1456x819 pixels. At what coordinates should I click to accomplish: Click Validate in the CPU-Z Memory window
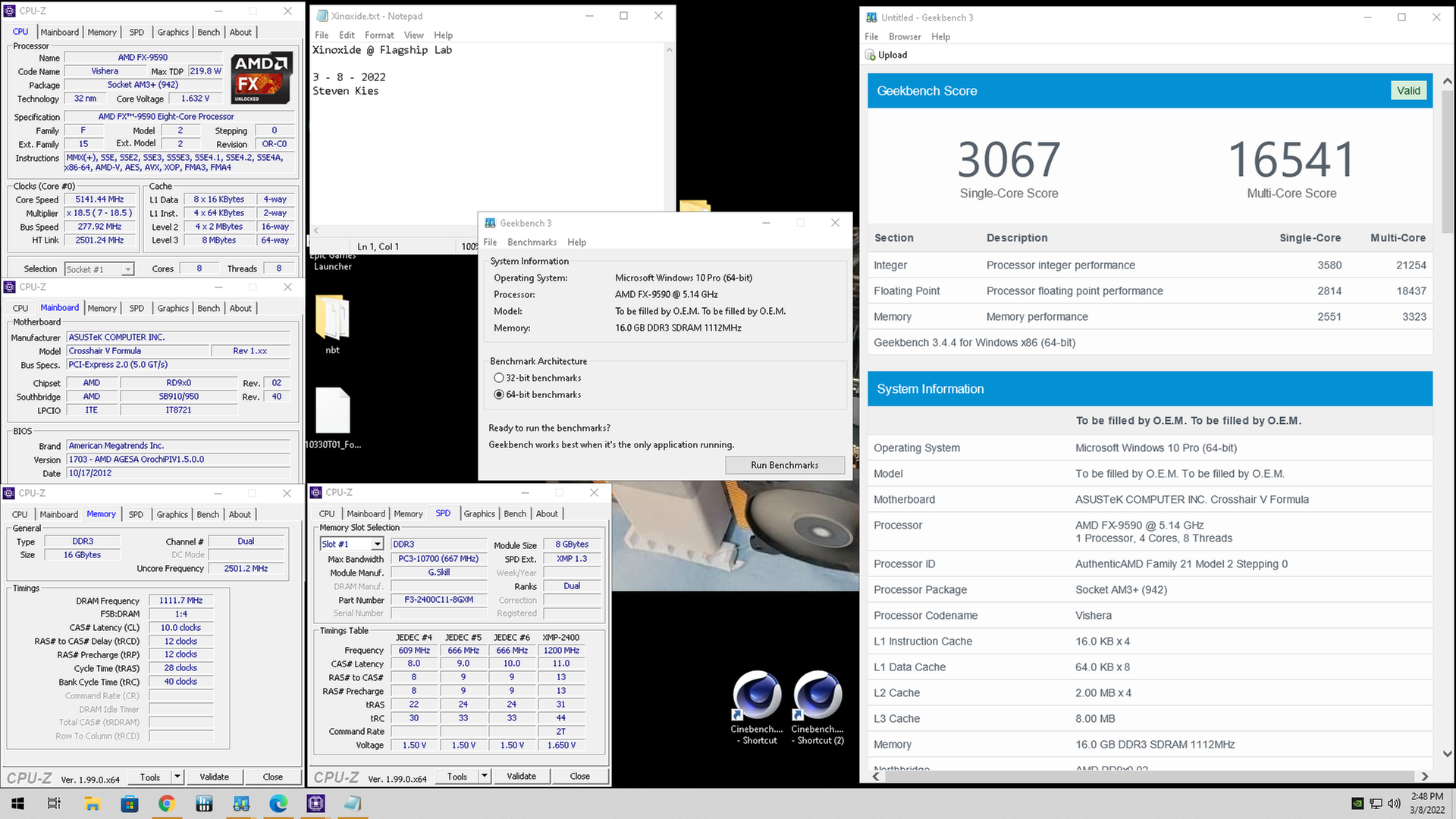click(214, 777)
